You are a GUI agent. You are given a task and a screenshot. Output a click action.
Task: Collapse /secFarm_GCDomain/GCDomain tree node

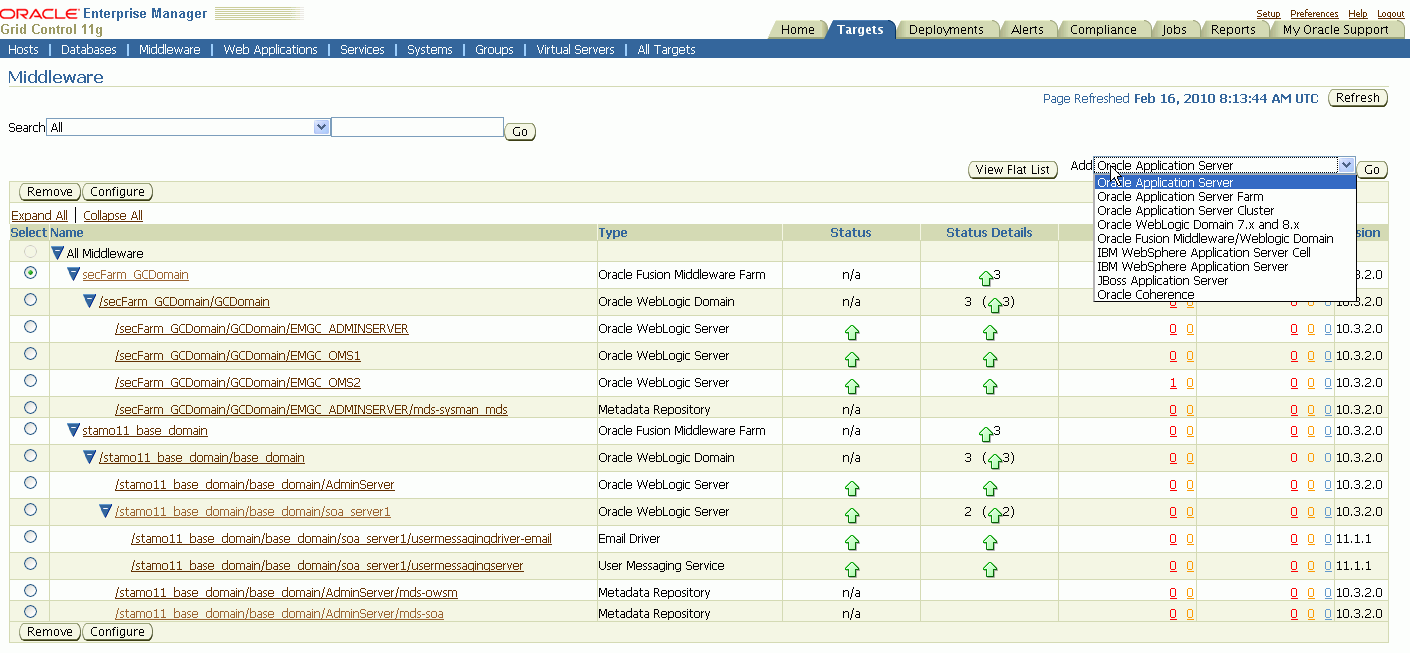pyautogui.click(x=90, y=301)
